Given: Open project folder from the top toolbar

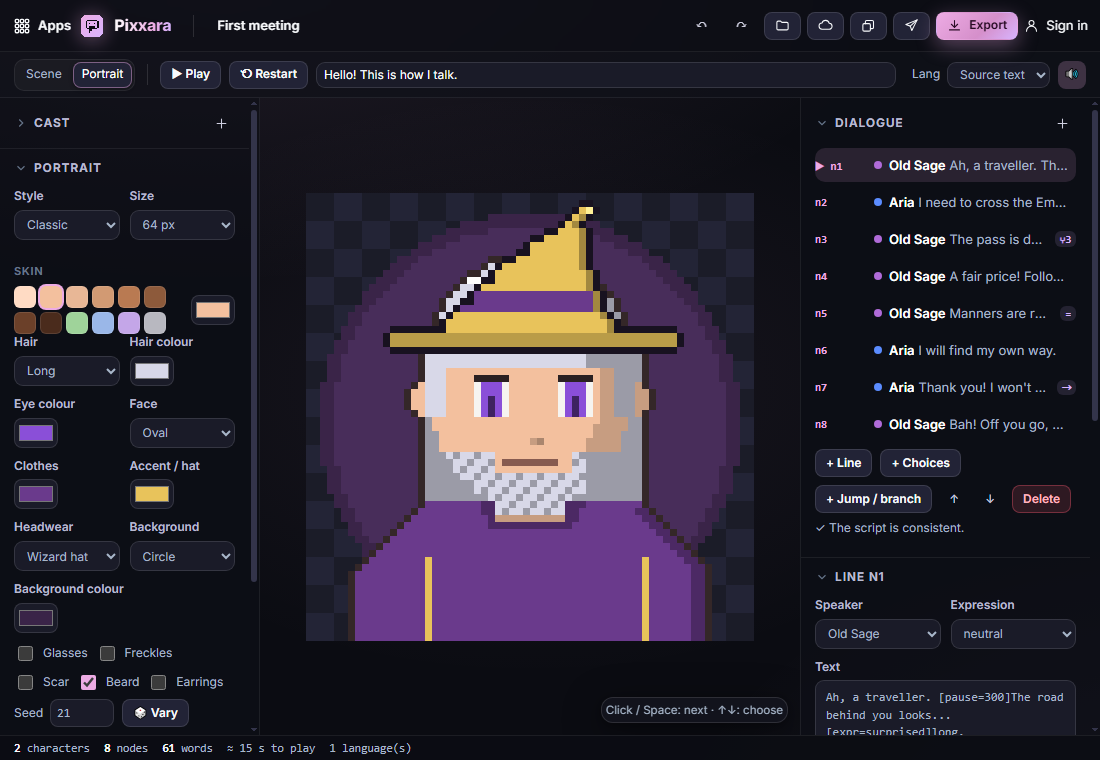Looking at the screenshot, I should [782, 26].
